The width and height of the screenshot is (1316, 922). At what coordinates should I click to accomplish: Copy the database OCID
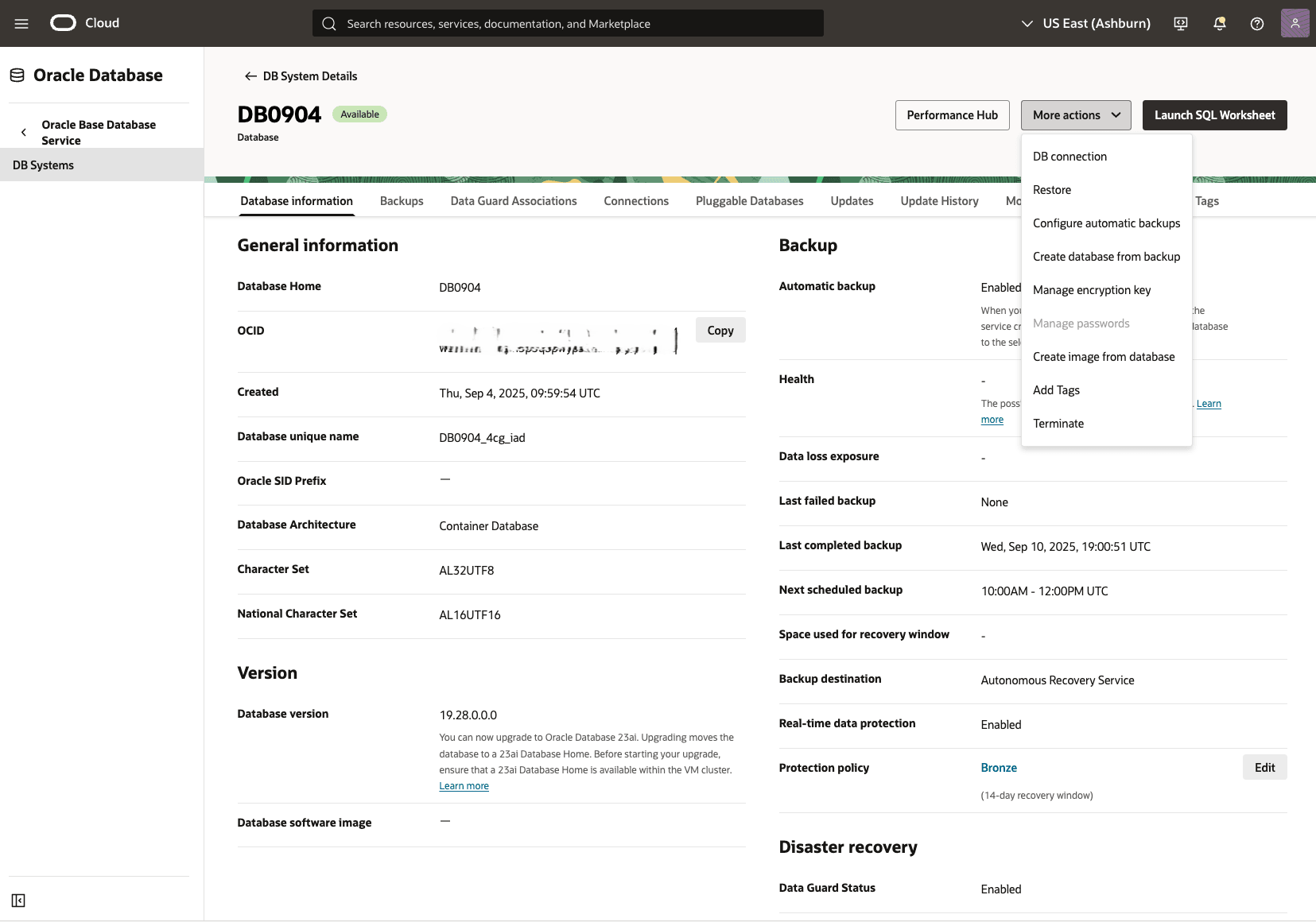720,330
